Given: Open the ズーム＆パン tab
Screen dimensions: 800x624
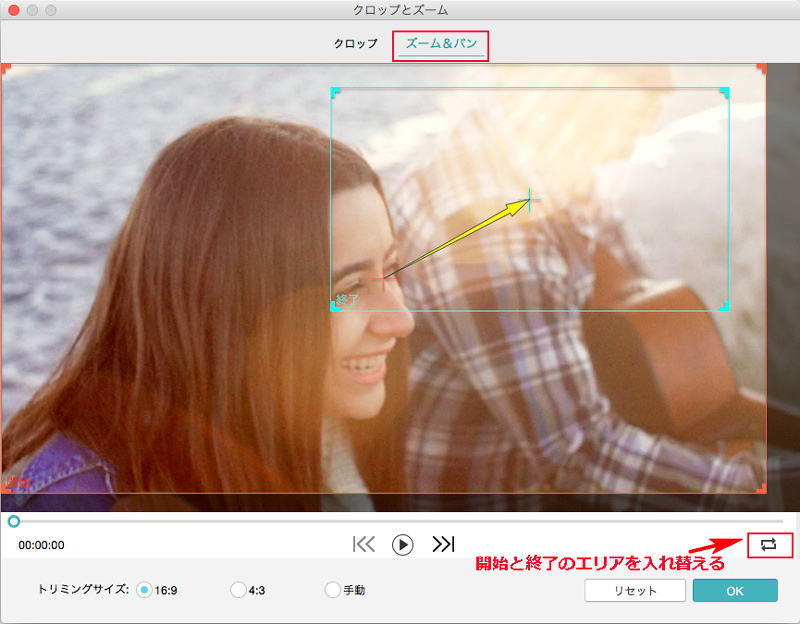Looking at the screenshot, I should (441, 44).
